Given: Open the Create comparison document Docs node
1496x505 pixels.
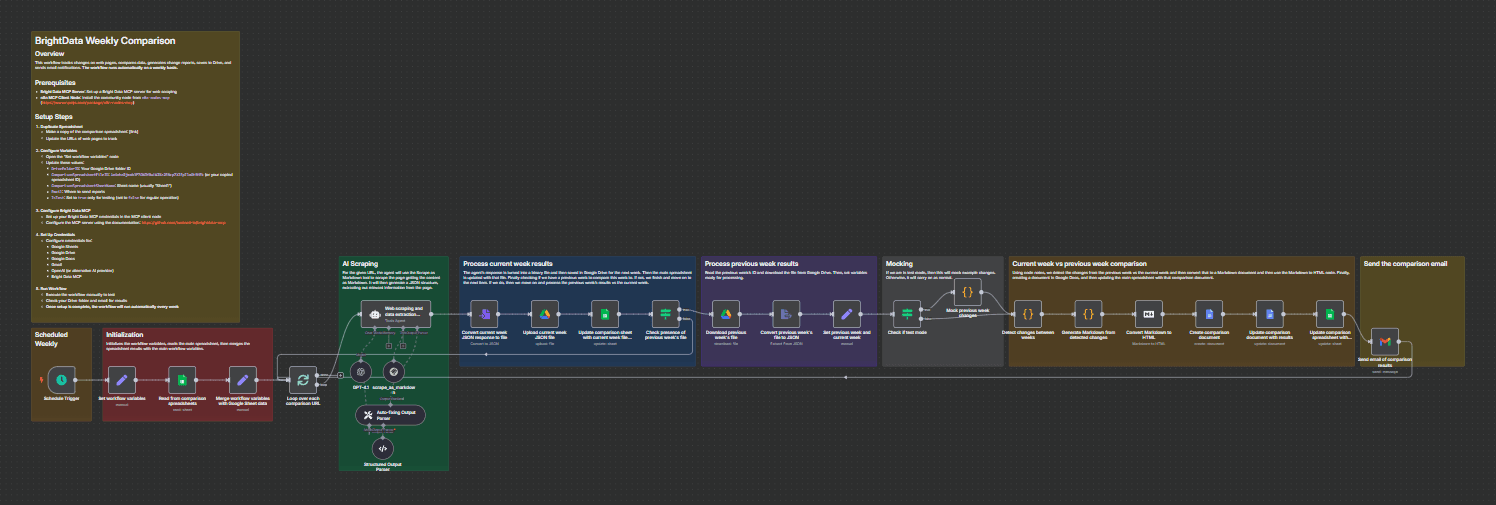Looking at the screenshot, I should [x=1208, y=313].
